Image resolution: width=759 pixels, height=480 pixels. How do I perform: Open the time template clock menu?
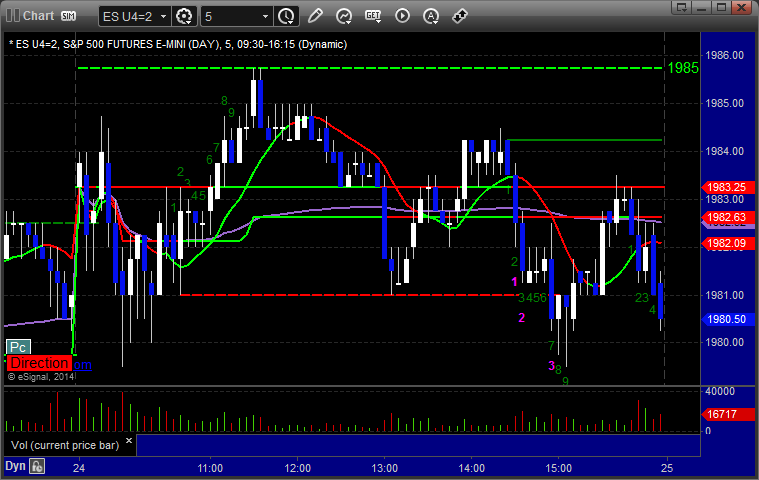click(286, 16)
